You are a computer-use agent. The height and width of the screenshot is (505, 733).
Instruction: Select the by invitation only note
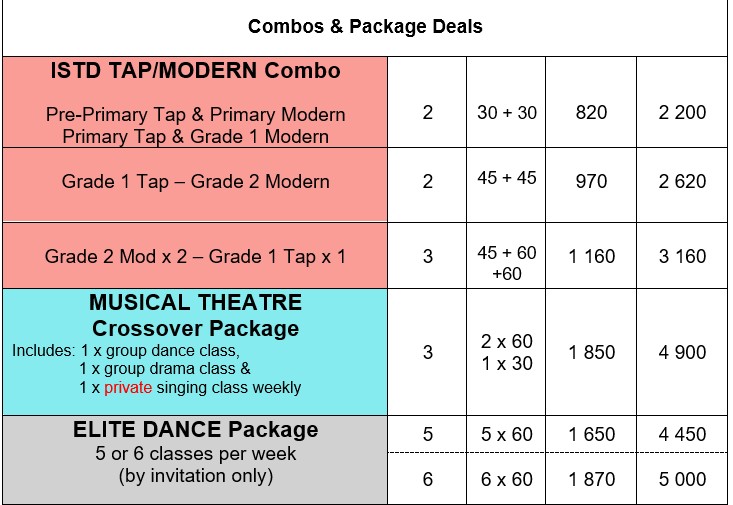(195, 476)
